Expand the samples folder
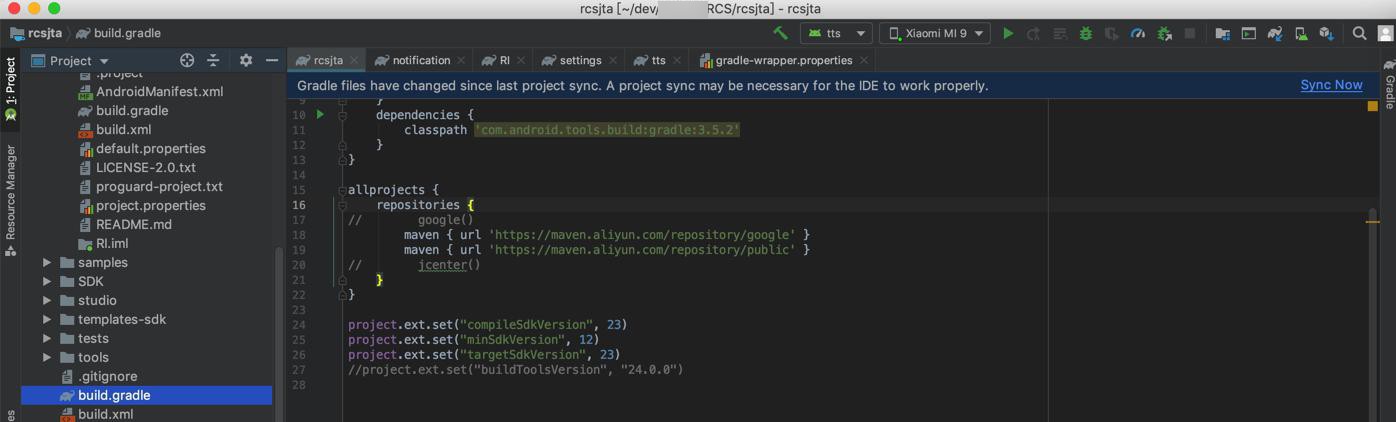Image resolution: width=1396 pixels, height=422 pixels. 47,263
